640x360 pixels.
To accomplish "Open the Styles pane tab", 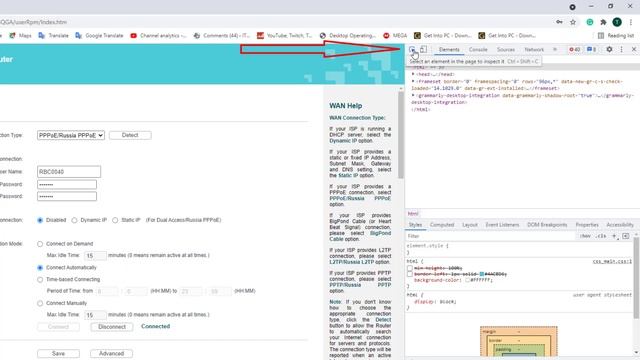I will click(x=415, y=225).
